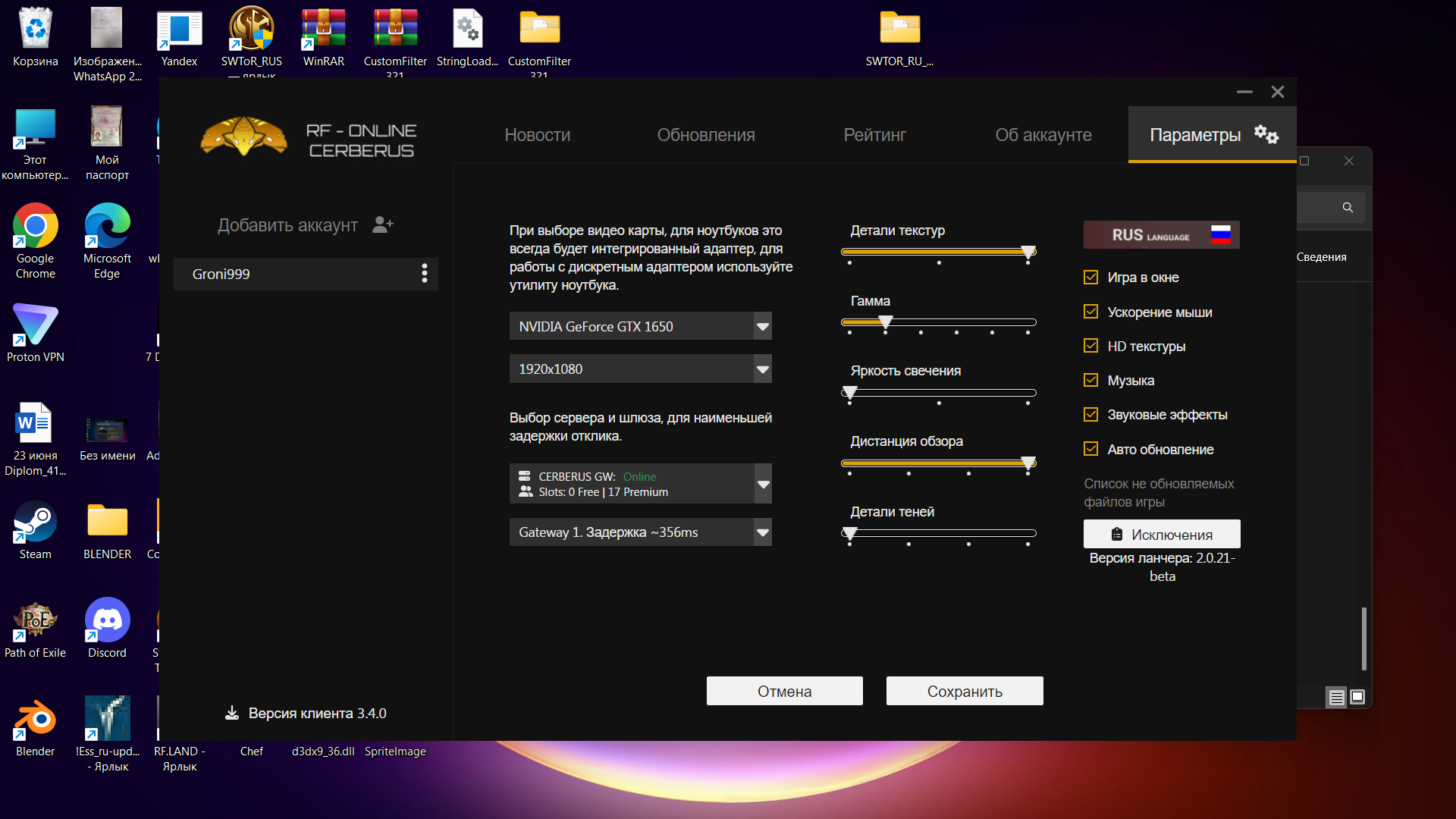This screenshot has height=819, width=1456.
Task: Click Добавить аккаунт link
Action: pos(287,225)
